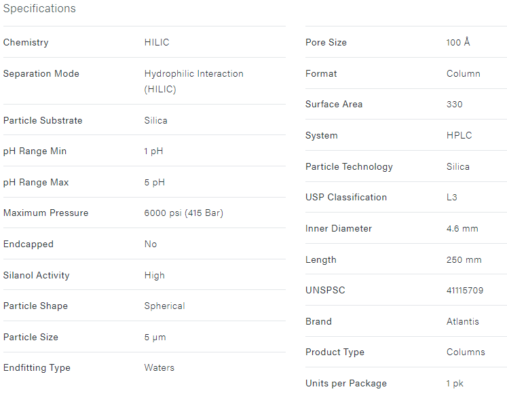
Task: Click the Endcapped label
Action: point(28,244)
